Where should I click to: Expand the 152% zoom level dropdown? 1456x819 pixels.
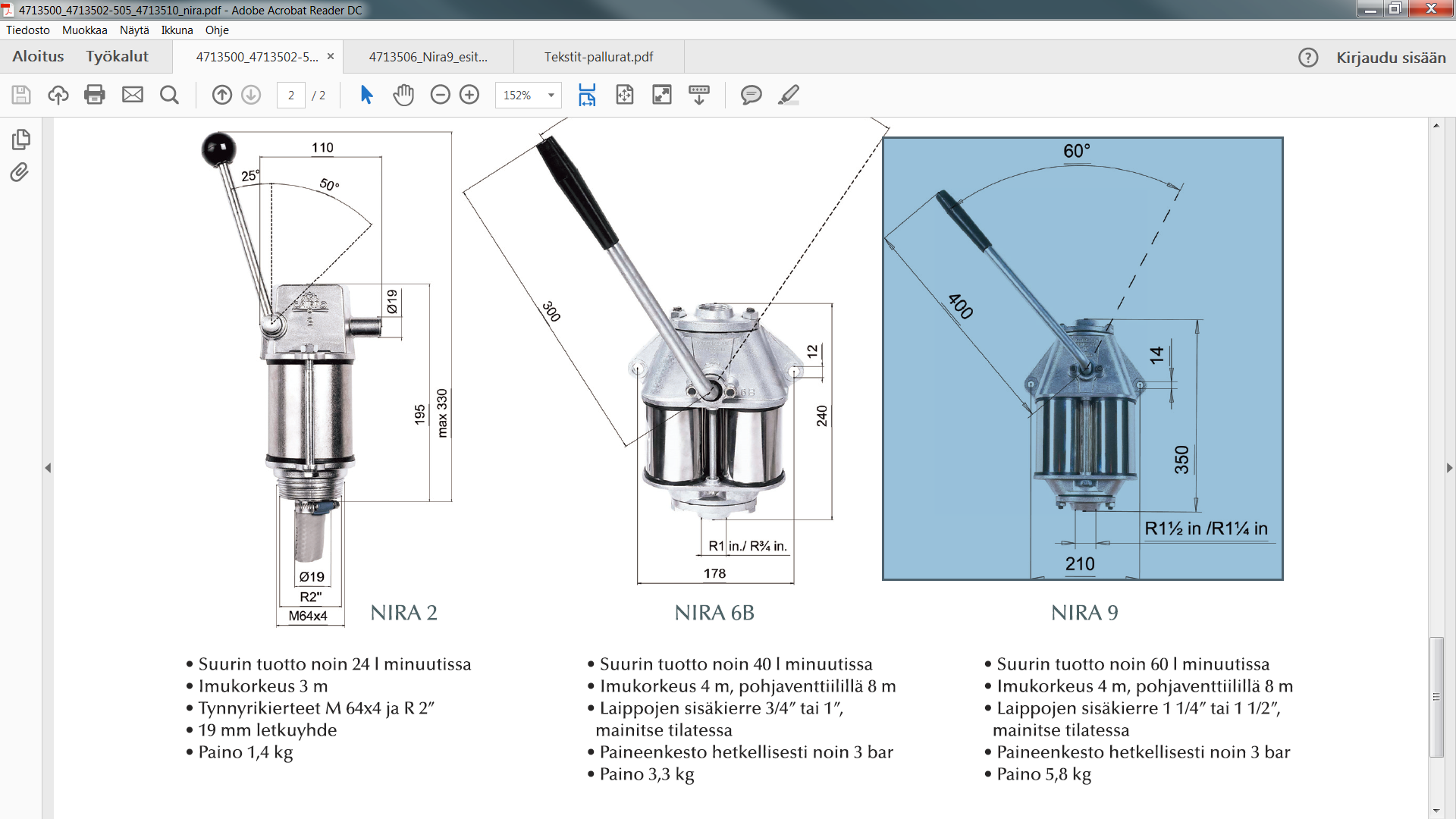point(551,96)
